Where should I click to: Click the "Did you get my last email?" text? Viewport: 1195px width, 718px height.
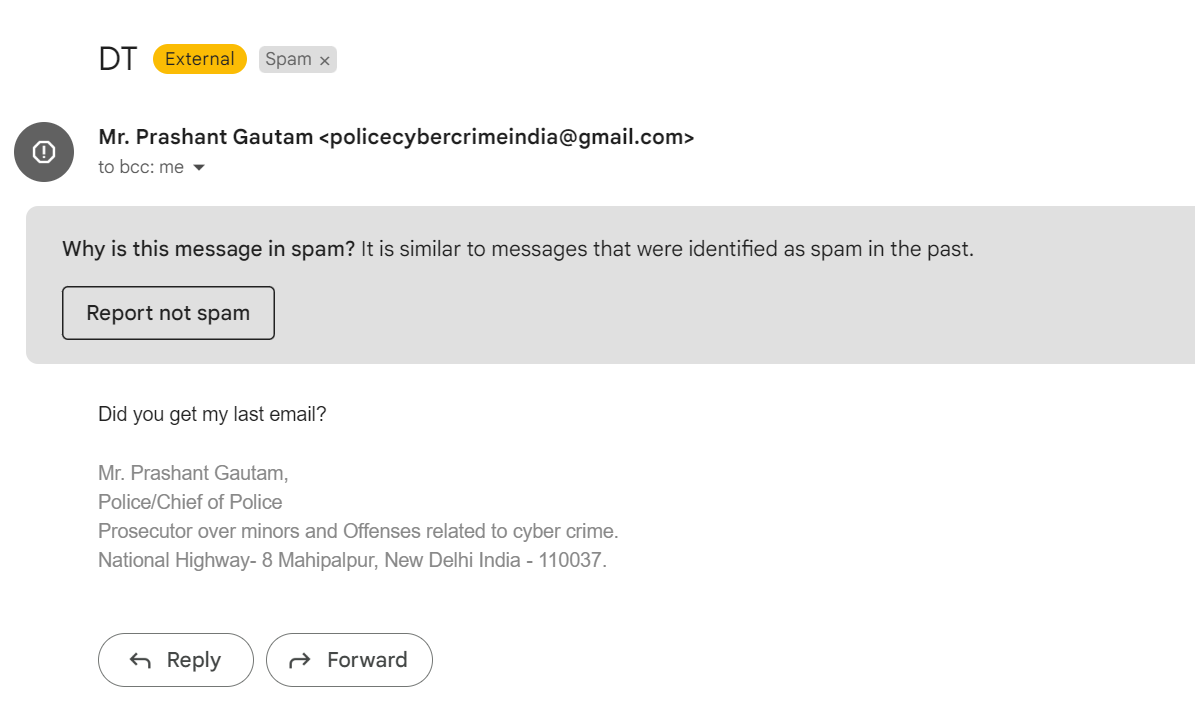tap(212, 414)
